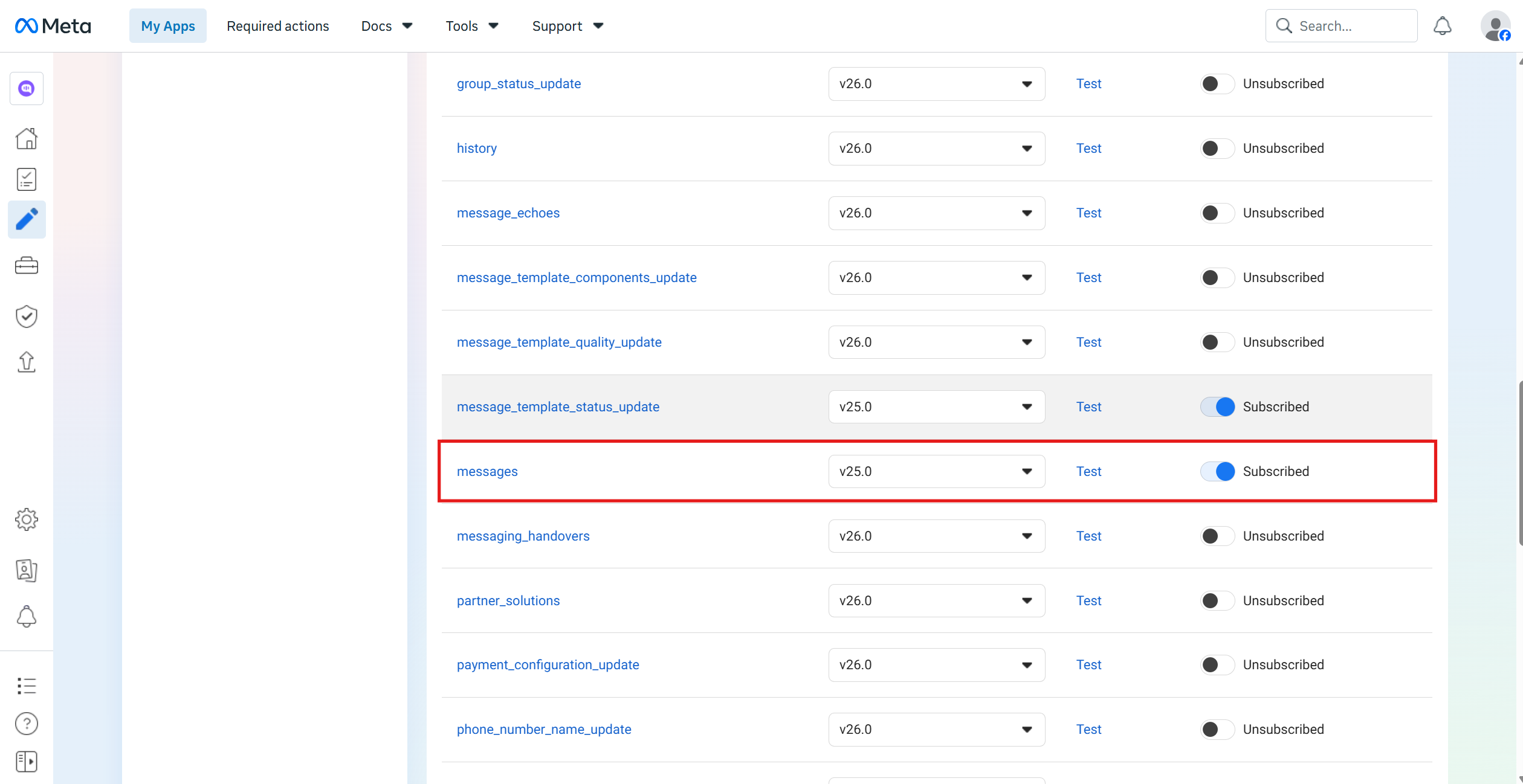Expand message_echoes version selector

click(936, 213)
